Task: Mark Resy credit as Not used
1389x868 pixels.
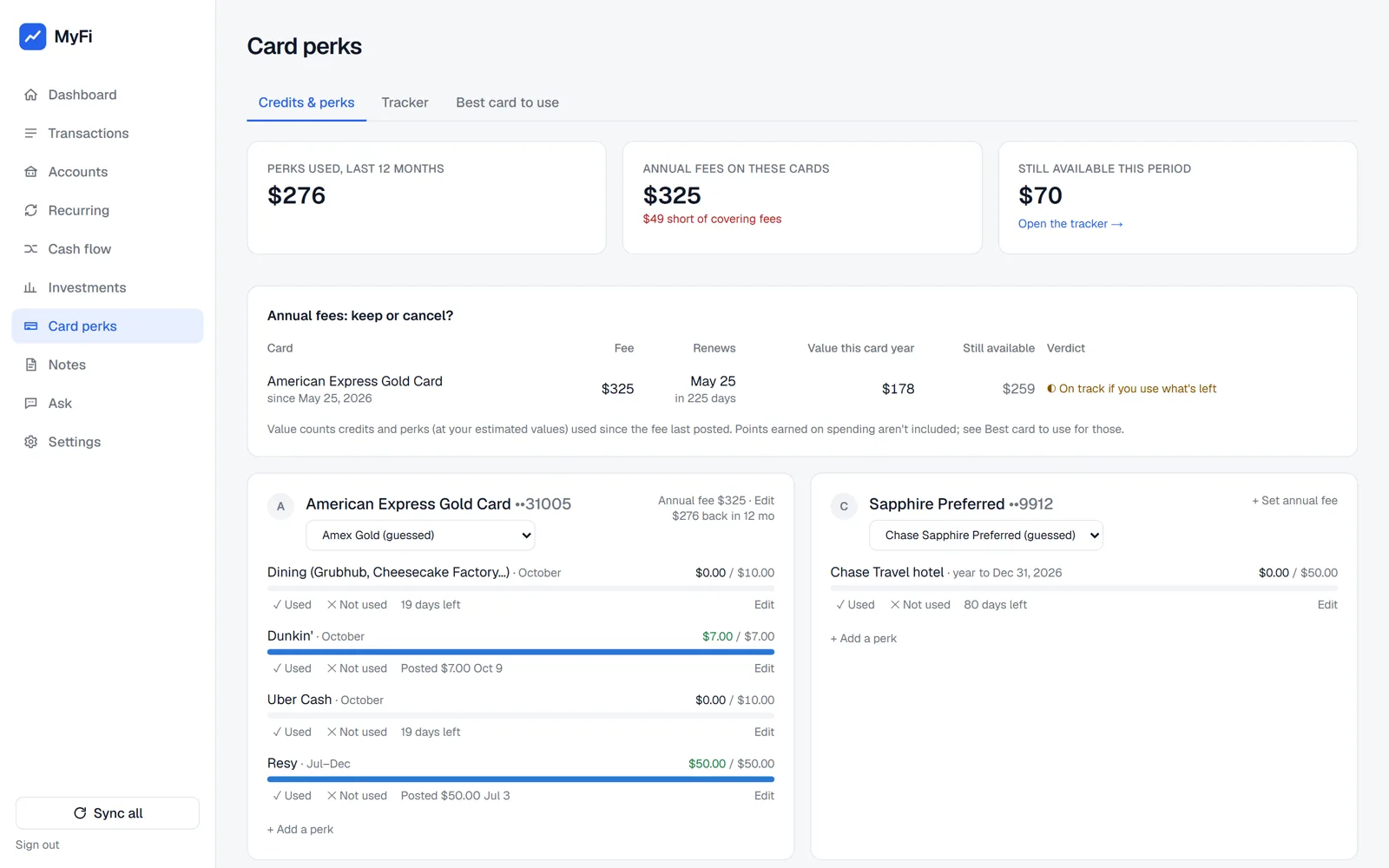Action: (x=357, y=796)
